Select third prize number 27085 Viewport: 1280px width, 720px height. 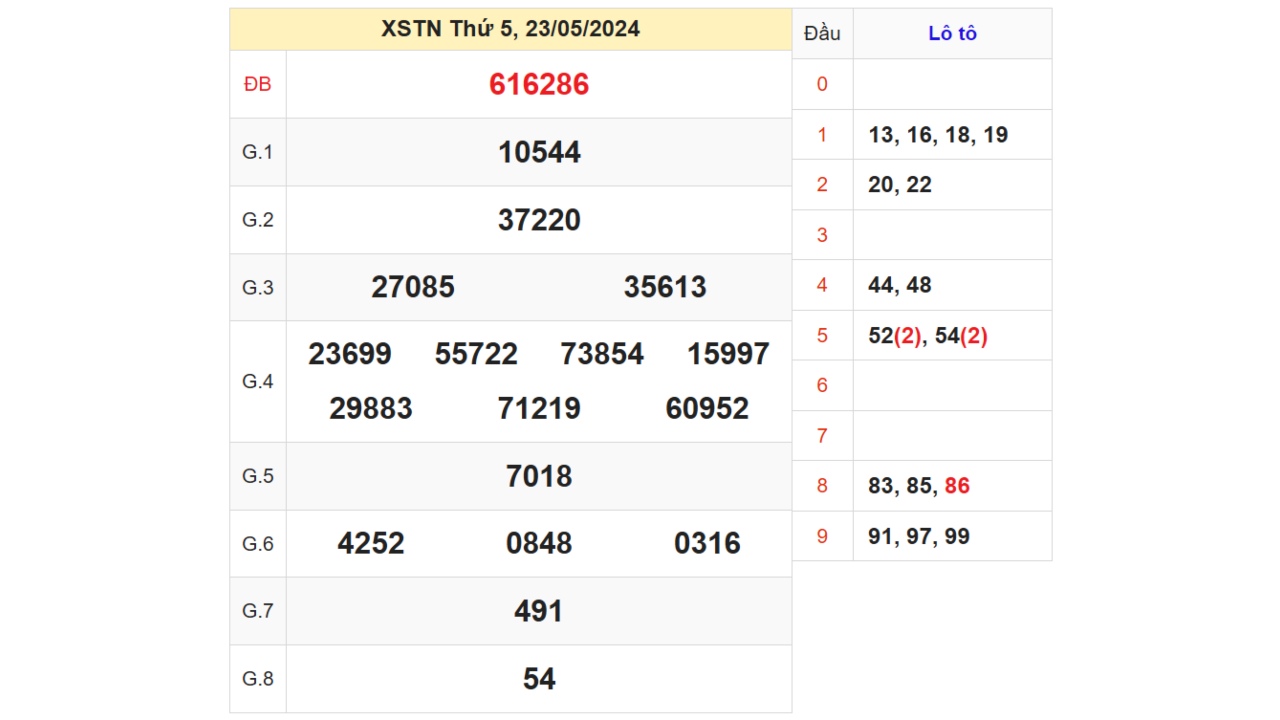413,287
